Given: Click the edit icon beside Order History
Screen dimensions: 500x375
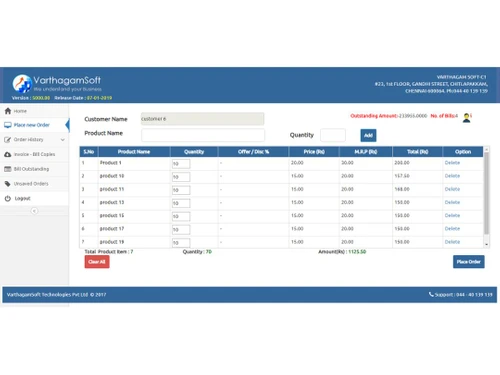Looking at the screenshot, I should pyautogui.click(x=8, y=140).
